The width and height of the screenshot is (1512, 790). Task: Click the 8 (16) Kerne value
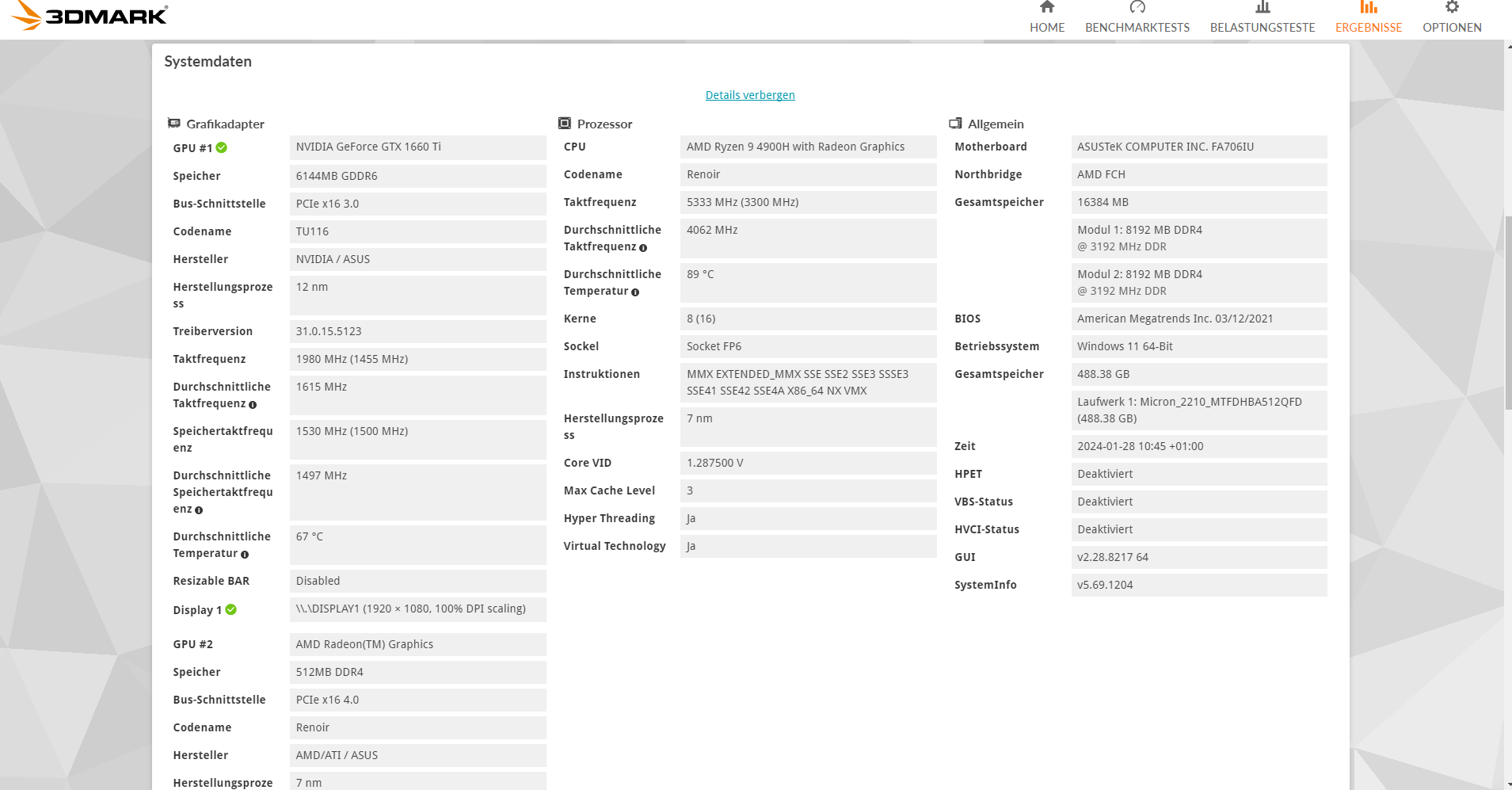808,319
